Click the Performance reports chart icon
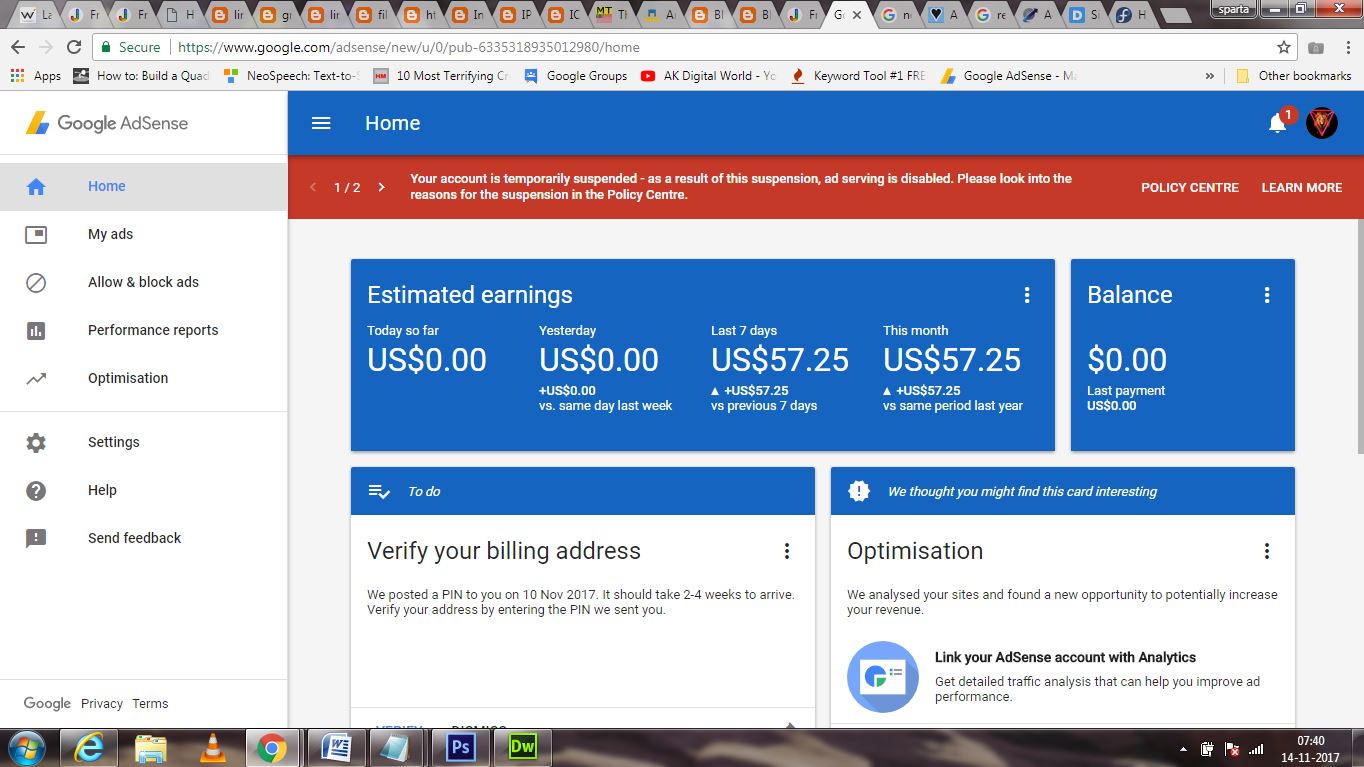This screenshot has width=1364, height=767. (36, 330)
